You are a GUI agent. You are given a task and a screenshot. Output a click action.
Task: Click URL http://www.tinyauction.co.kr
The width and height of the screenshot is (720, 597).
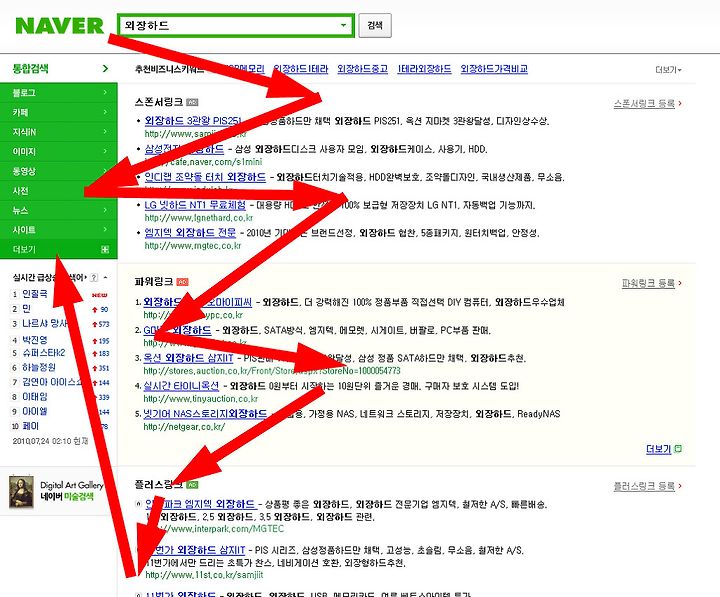click(x=201, y=399)
